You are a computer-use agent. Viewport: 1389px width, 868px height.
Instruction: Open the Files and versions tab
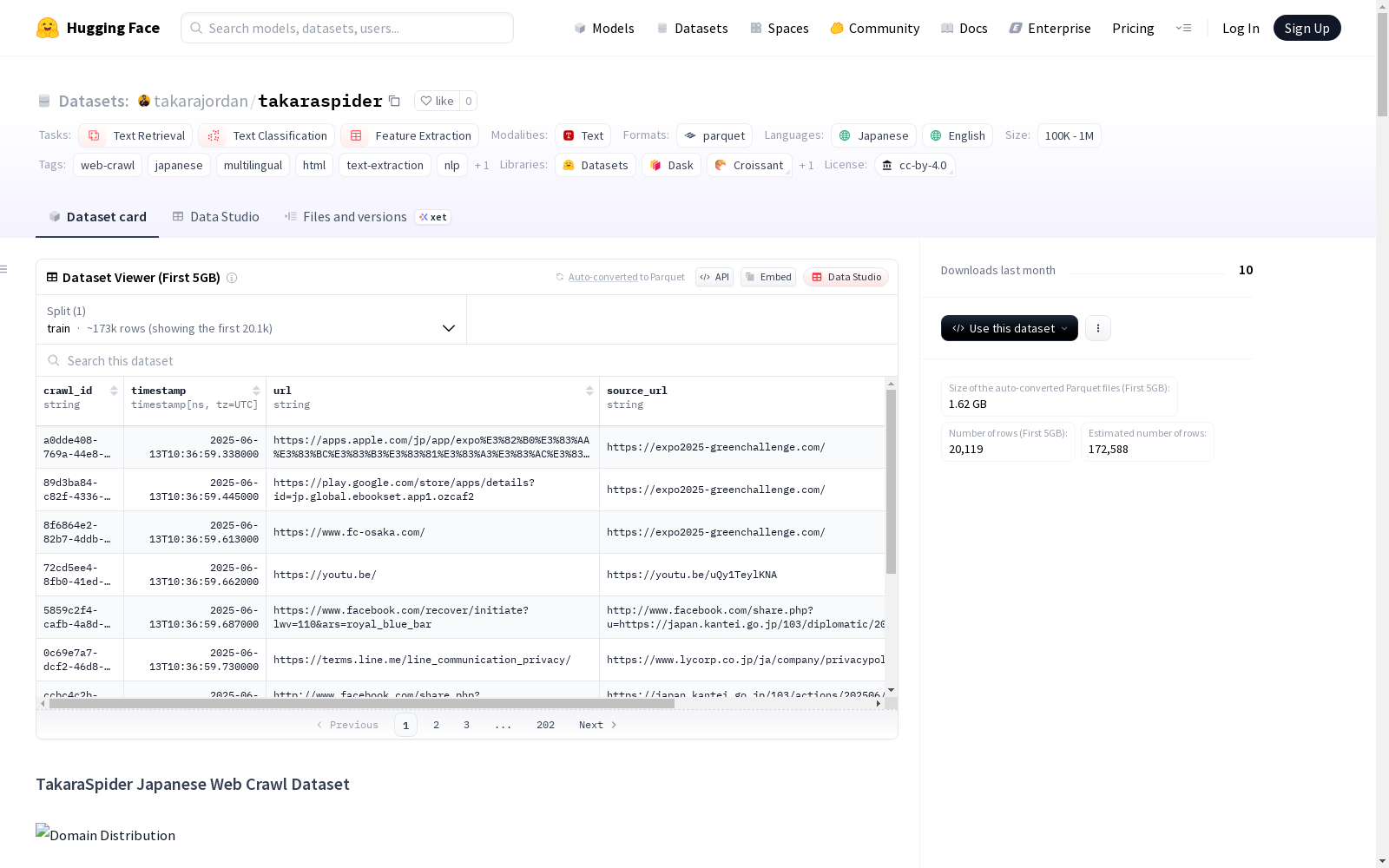tap(366, 217)
